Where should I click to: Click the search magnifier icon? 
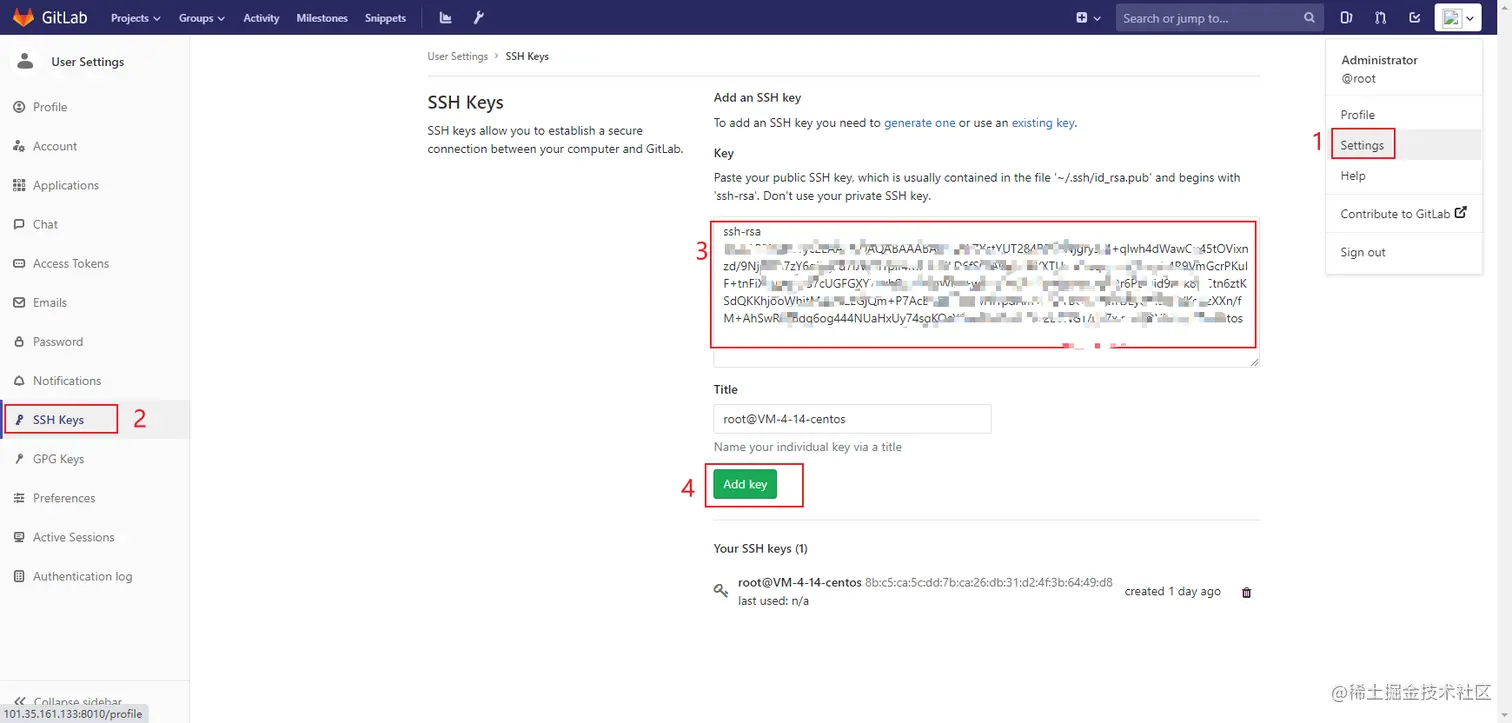[1310, 18]
